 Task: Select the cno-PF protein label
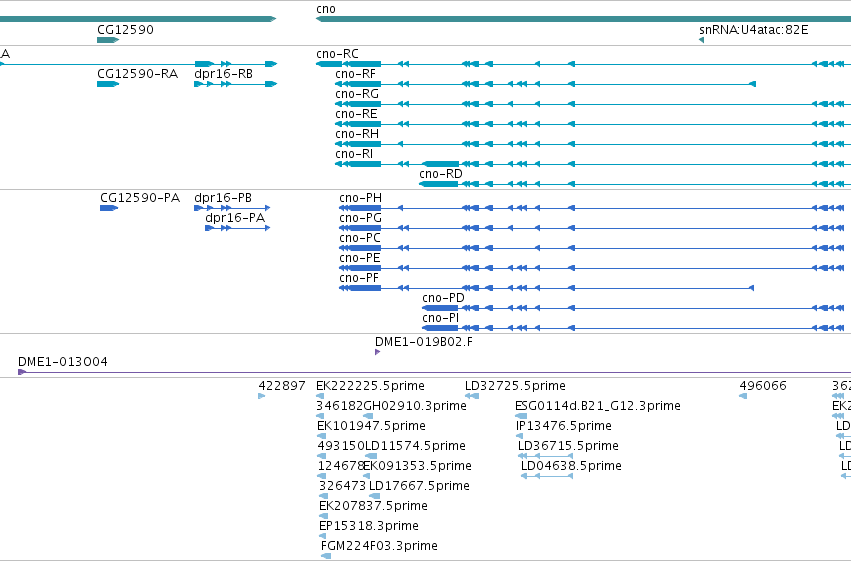(x=359, y=278)
